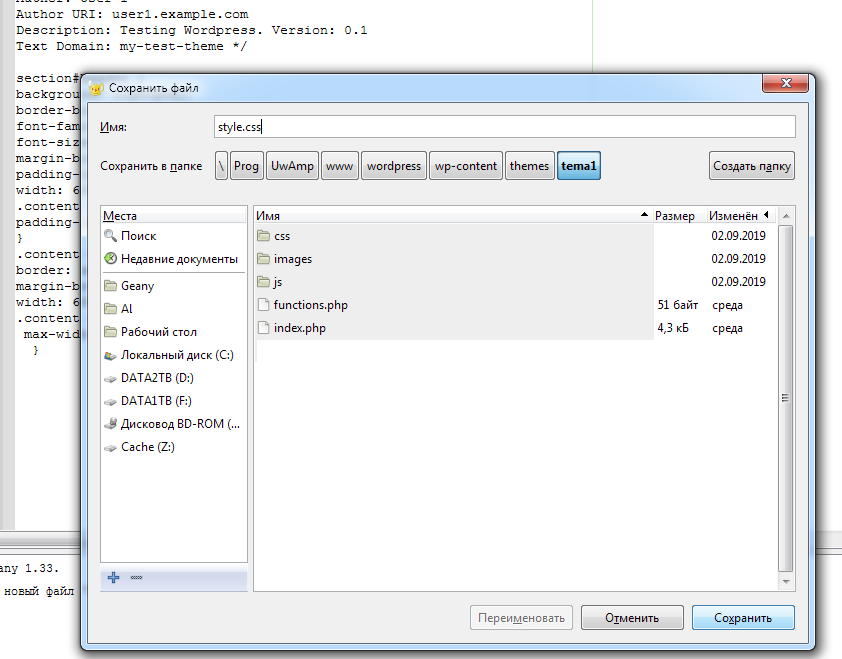Sort files by the Изменён column
This screenshot has width=842, height=659.
click(x=734, y=215)
